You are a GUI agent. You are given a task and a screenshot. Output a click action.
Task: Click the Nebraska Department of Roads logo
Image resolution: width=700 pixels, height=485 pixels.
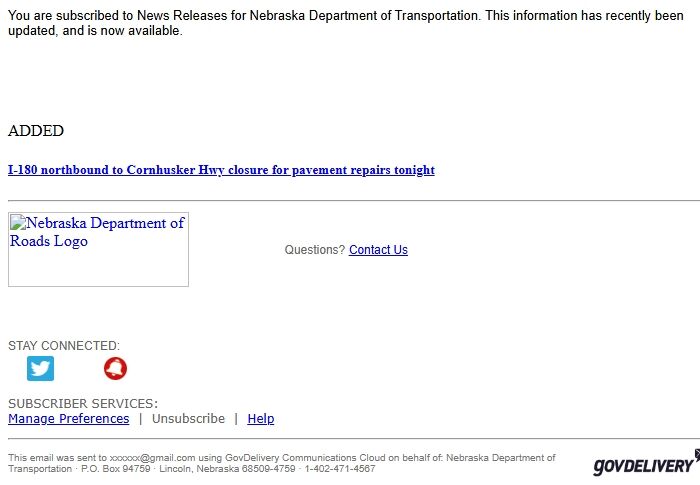(x=98, y=249)
